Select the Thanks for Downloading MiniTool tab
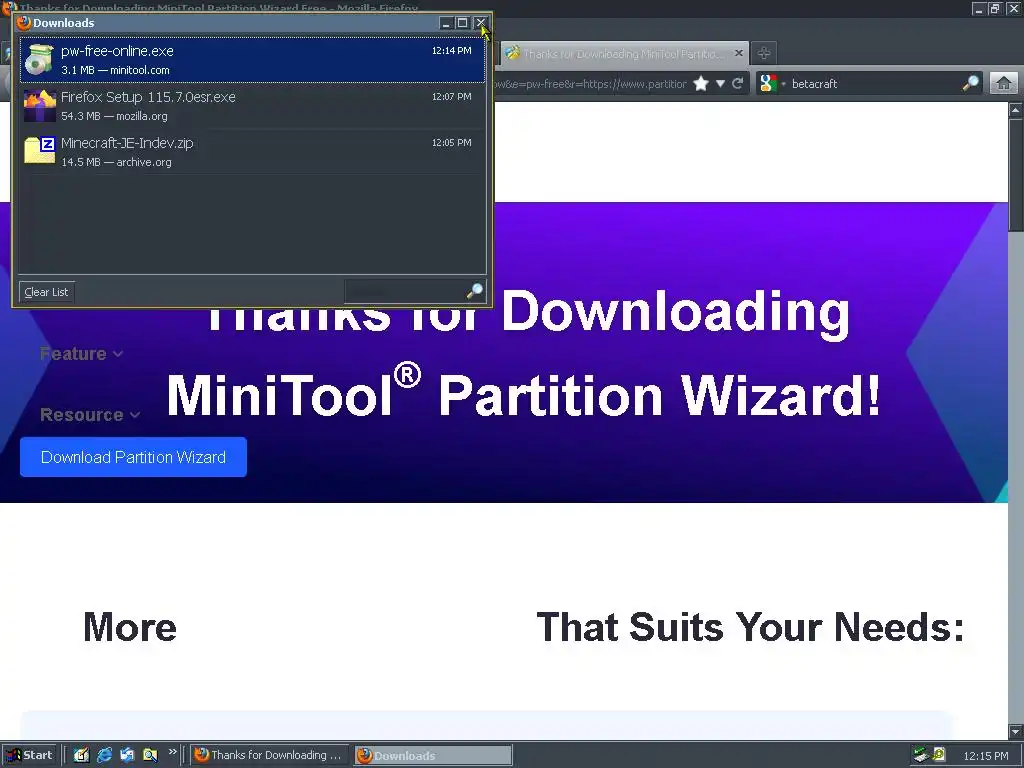Screen dimensions: 1024x768 point(624,54)
